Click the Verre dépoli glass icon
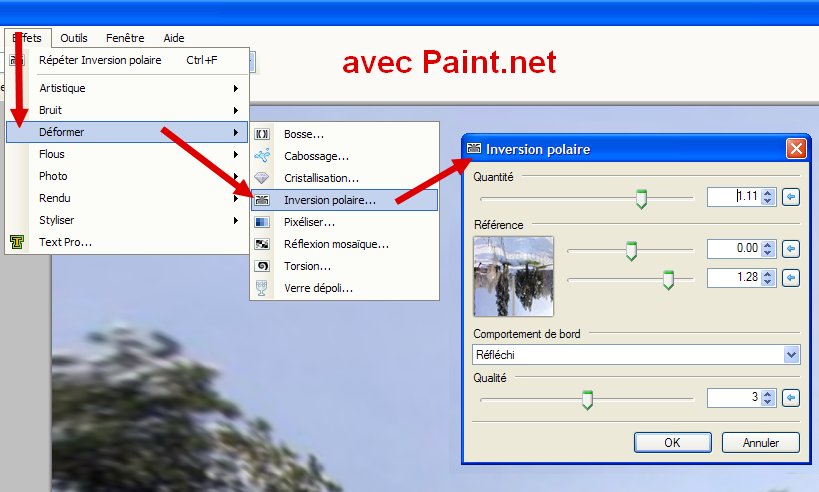The height and width of the screenshot is (492, 819). [x=262, y=288]
